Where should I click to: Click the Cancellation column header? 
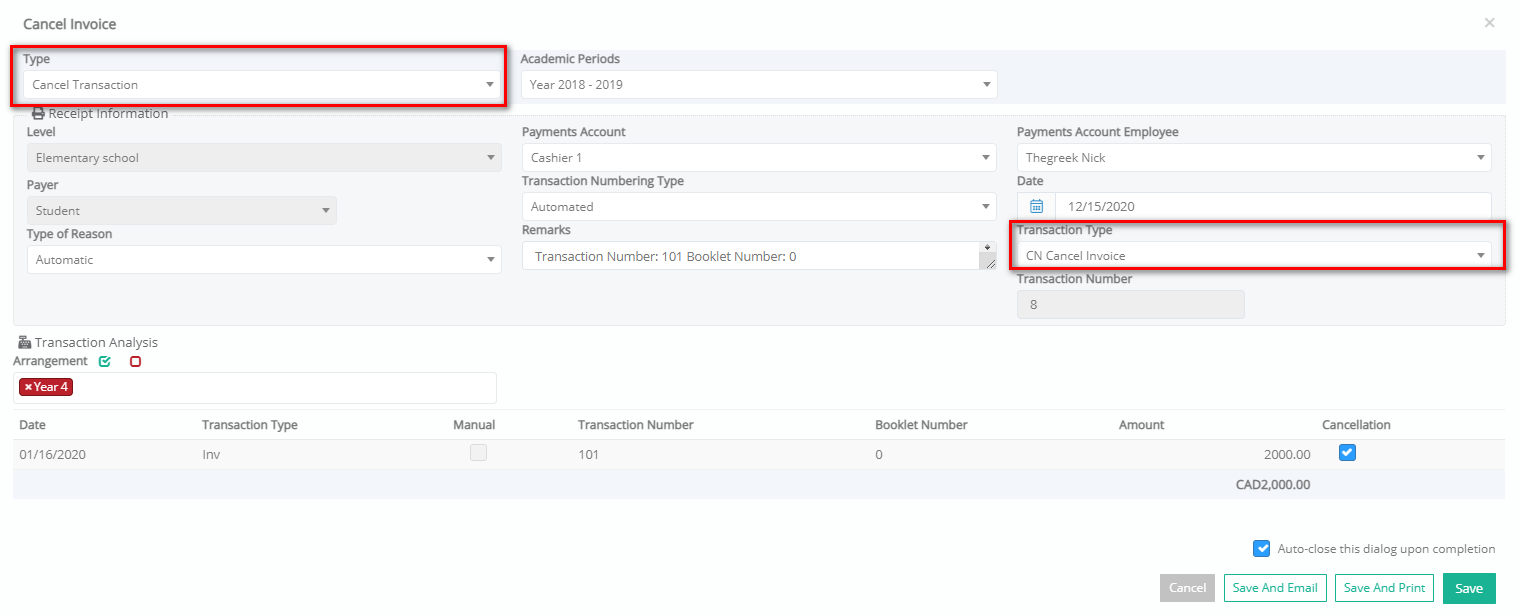(x=1356, y=425)
